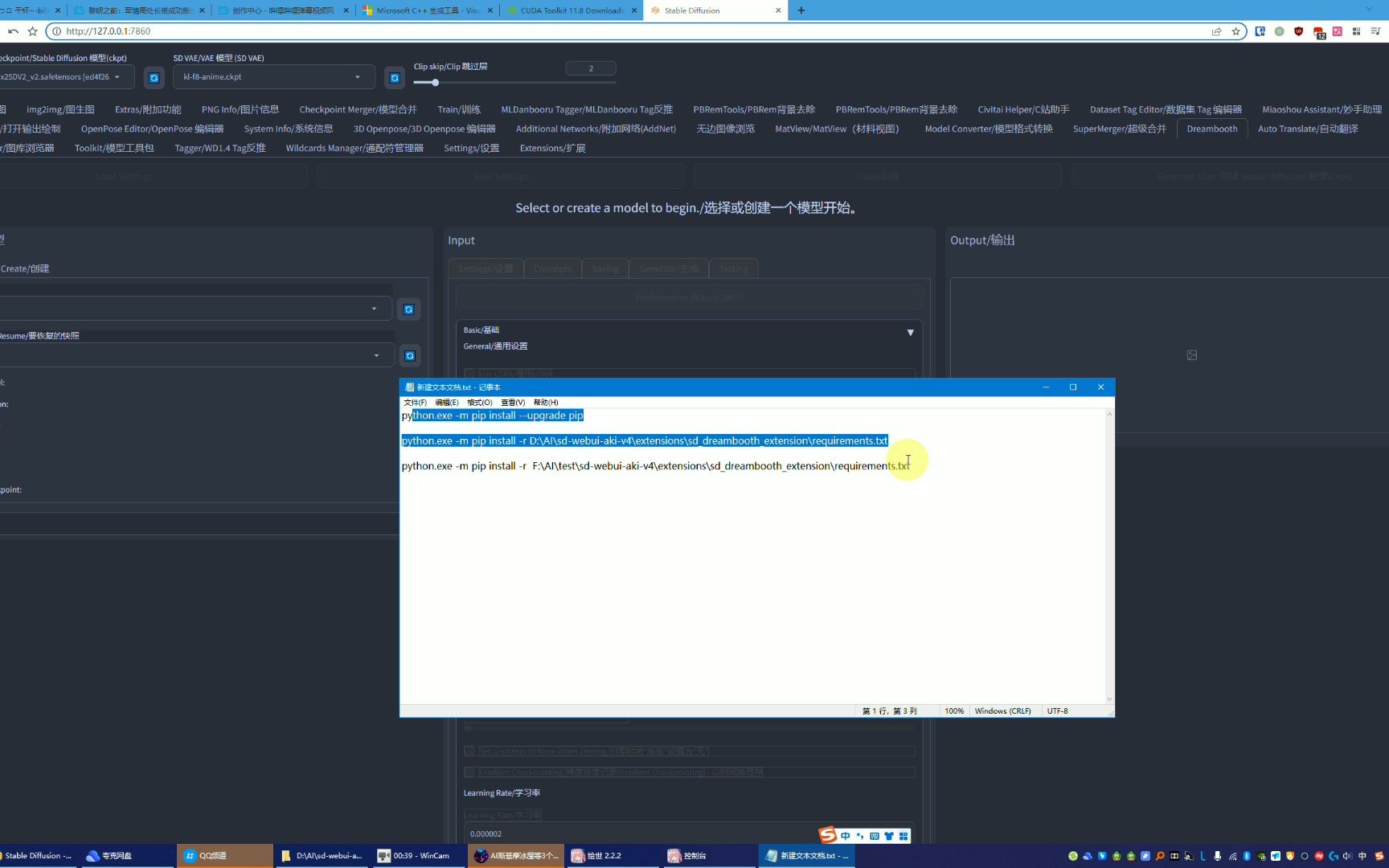
Task: Toggle the Gradient Checkpointing checkbox
Action: pos(469,772)
